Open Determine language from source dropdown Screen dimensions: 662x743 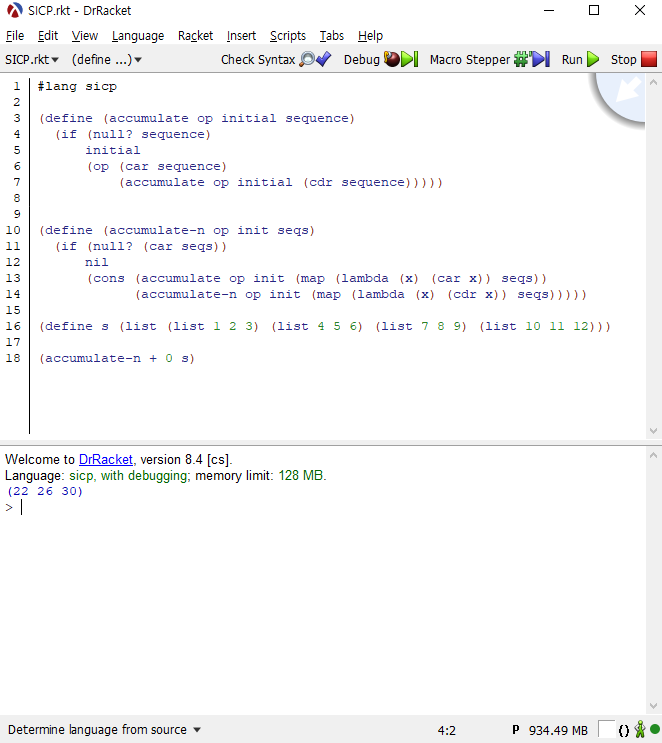pos(104,730)
